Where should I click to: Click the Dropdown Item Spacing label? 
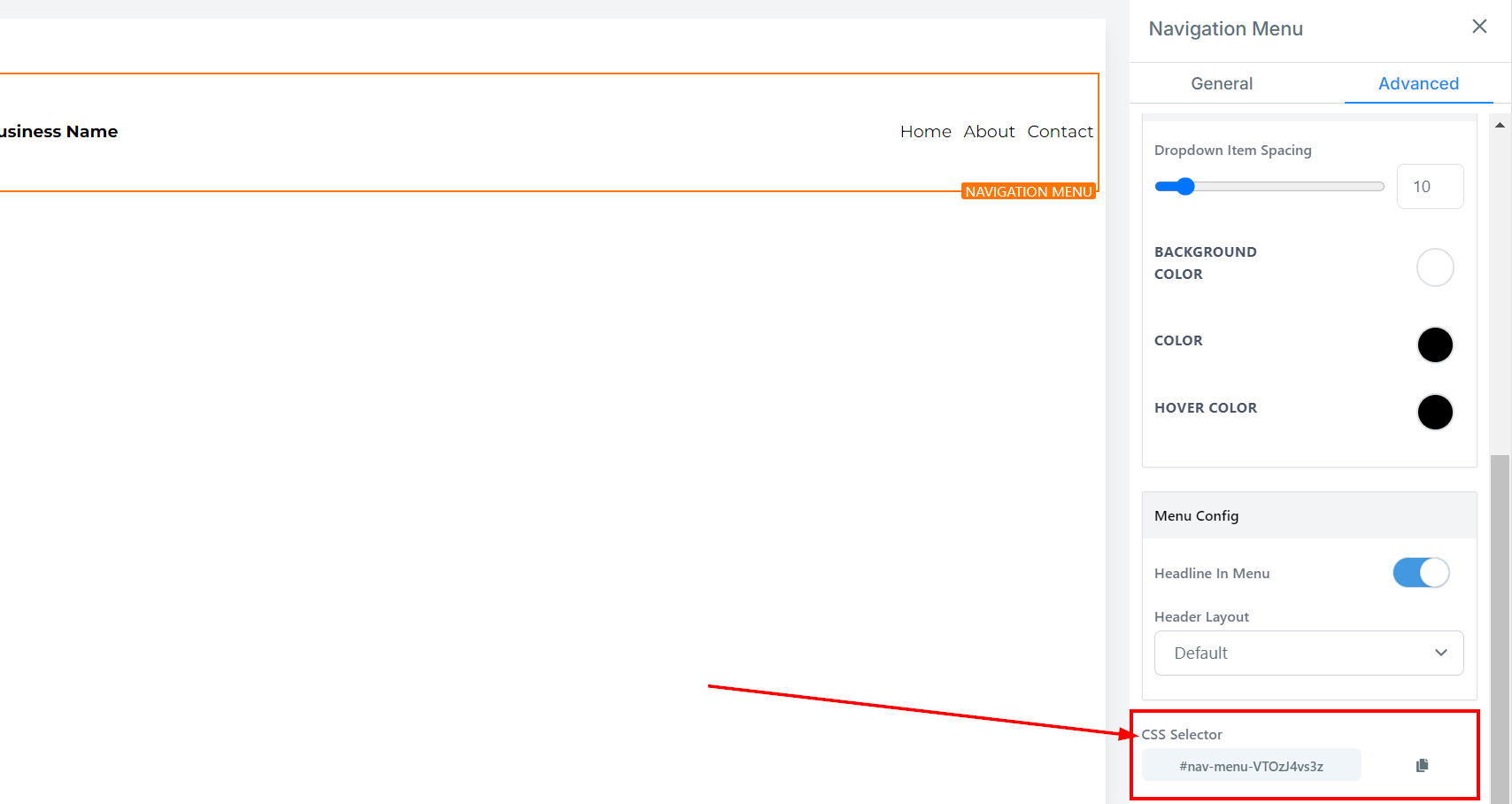pos(1232,150)
